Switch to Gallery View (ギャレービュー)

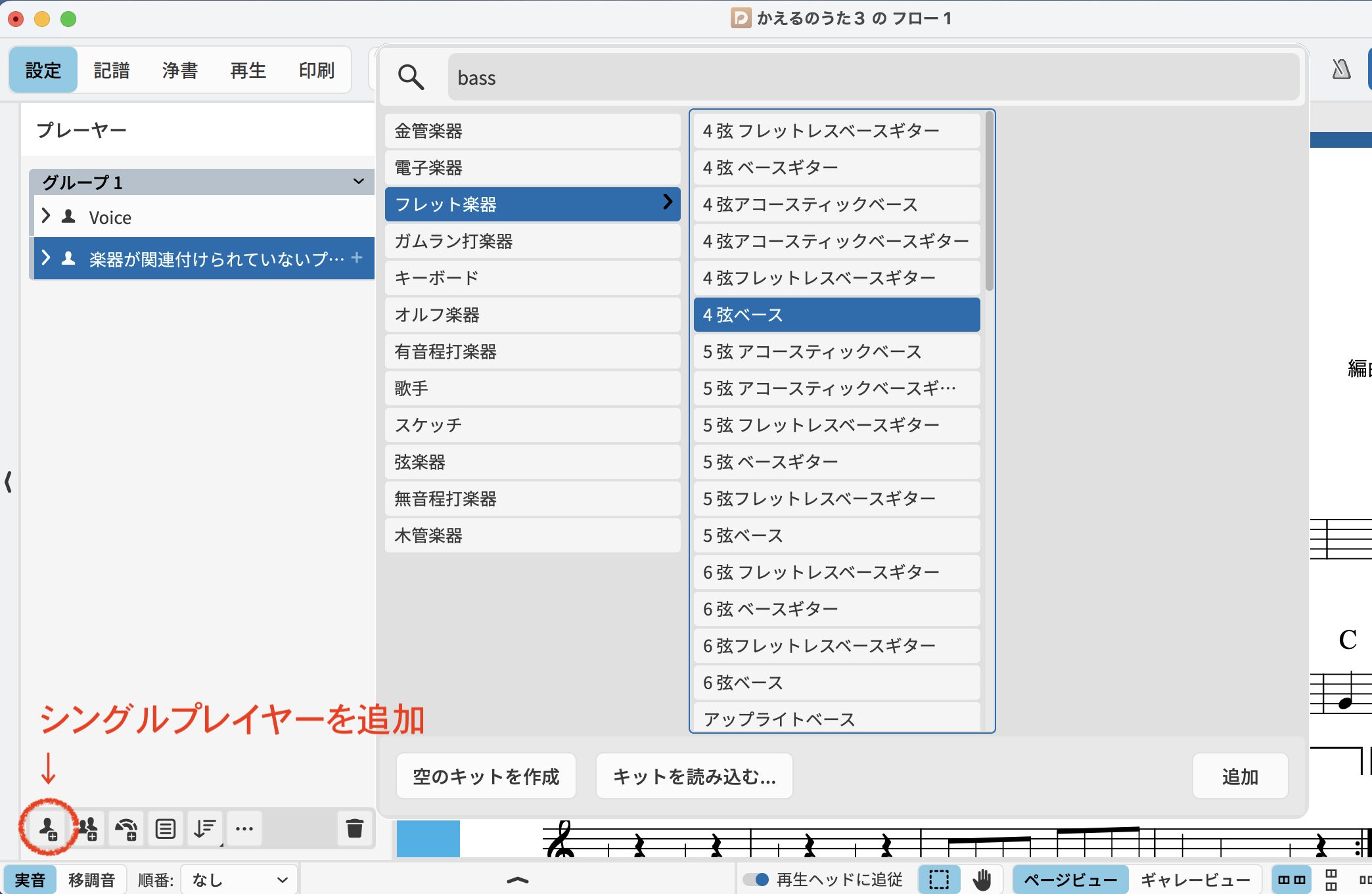pyautogui.click(x=1195, y=880)
